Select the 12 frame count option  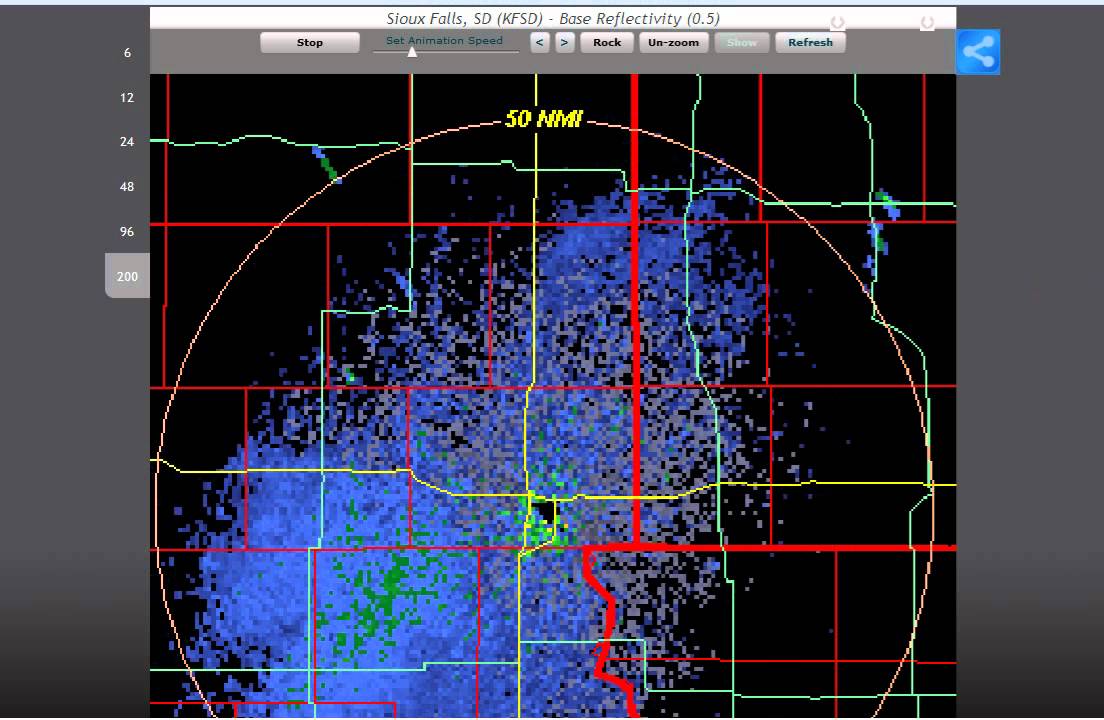point(127,98)
